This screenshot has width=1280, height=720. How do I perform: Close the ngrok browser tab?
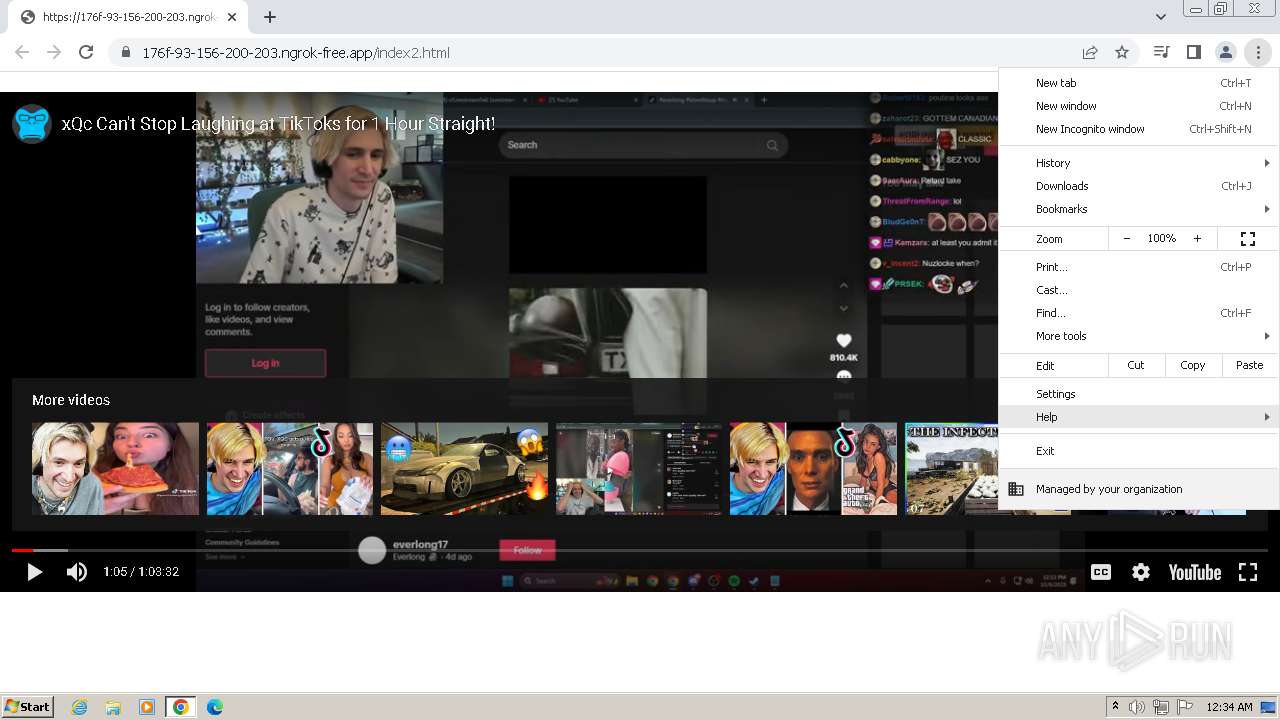click(x=232, y=17)
